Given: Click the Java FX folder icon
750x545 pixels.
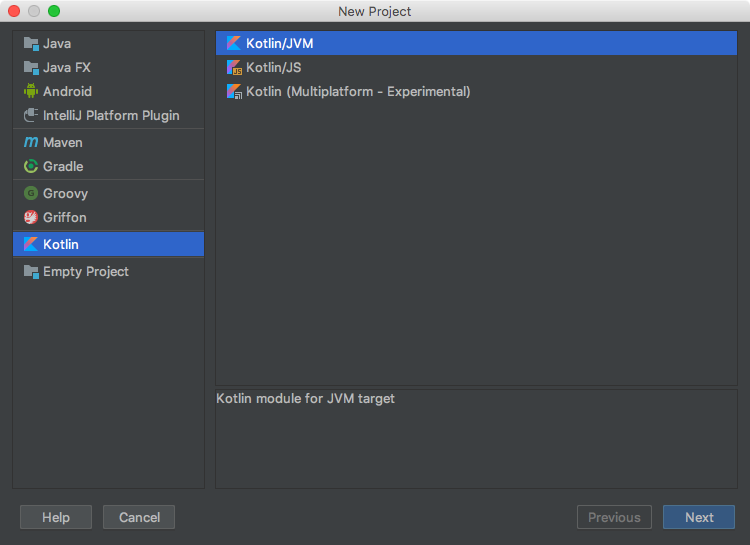Looking at the screenshot, I should (x=31, y=67).
